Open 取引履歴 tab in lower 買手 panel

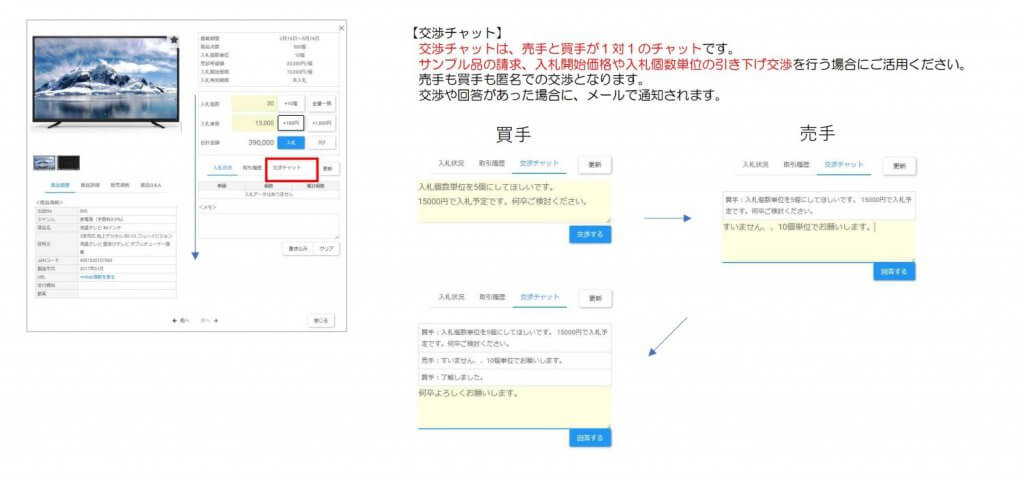coord(491,297)
